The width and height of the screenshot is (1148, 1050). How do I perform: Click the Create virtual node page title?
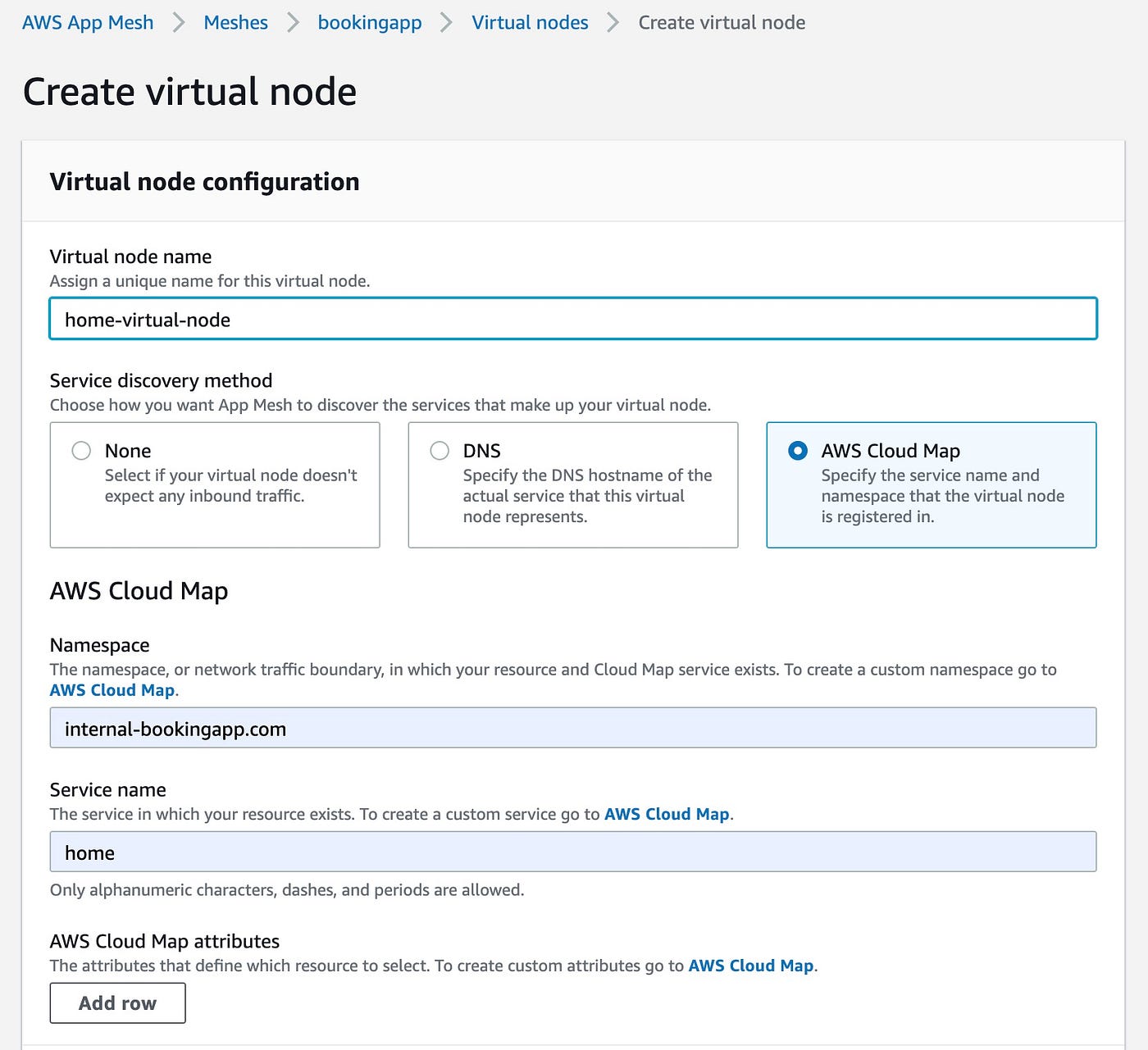click(x=189, y=91)
